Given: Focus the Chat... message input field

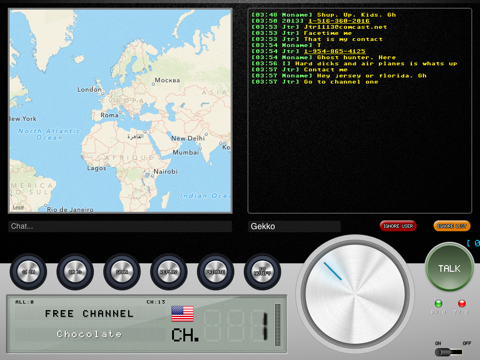Looking at the screenshot, I should tap(120, 226).
